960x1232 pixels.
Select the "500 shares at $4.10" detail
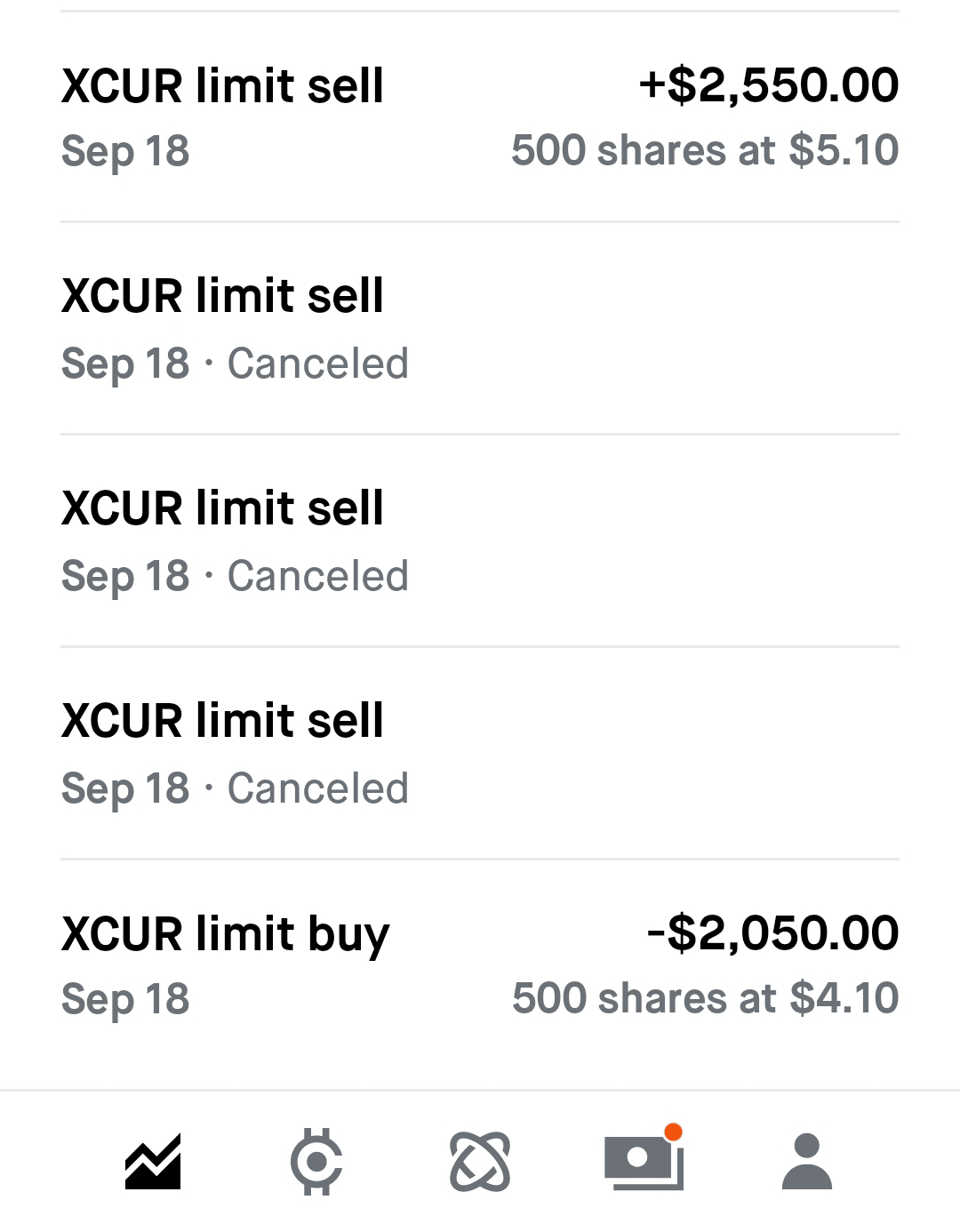(705, 998)
